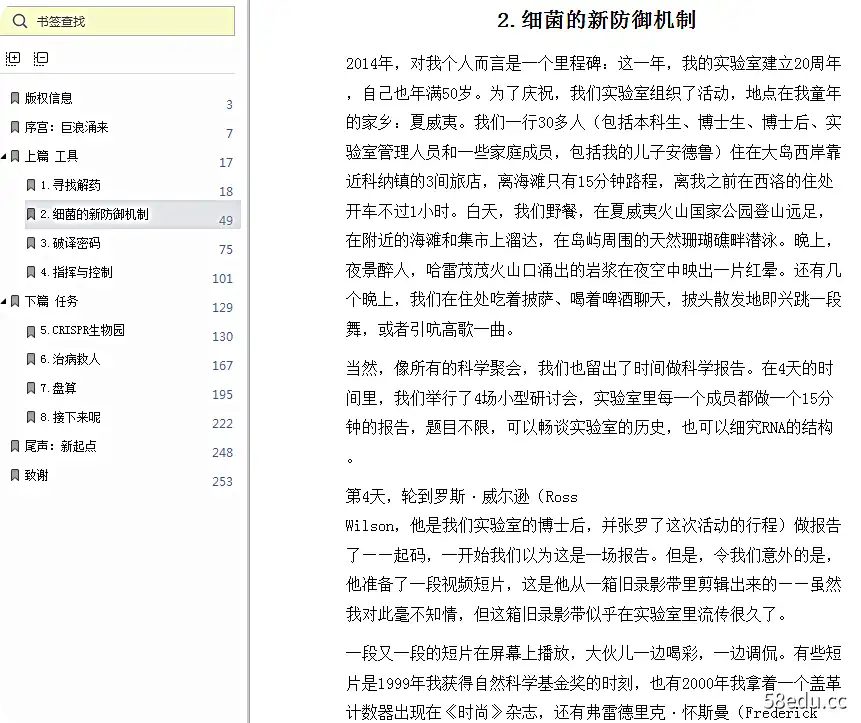Click page number 7 in bookmark list
Screen dimensions: 861x723
[x=230, y=133]
